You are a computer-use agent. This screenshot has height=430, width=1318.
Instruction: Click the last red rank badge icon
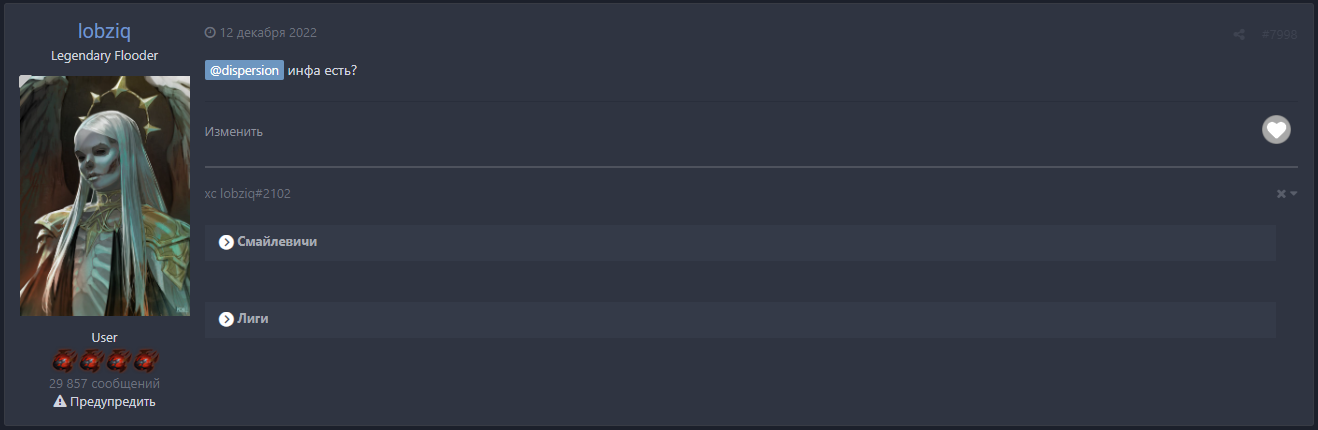coord(146,360)
